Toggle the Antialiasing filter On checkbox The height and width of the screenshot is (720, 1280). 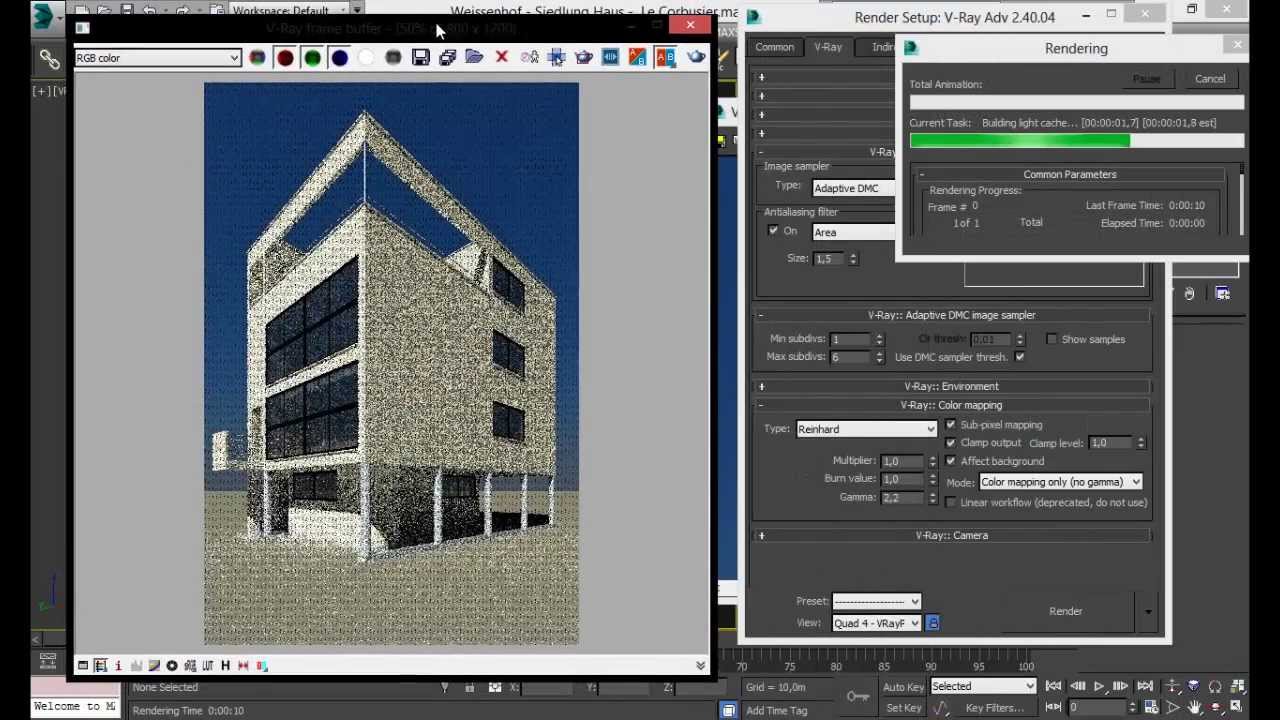click(773, 231)
